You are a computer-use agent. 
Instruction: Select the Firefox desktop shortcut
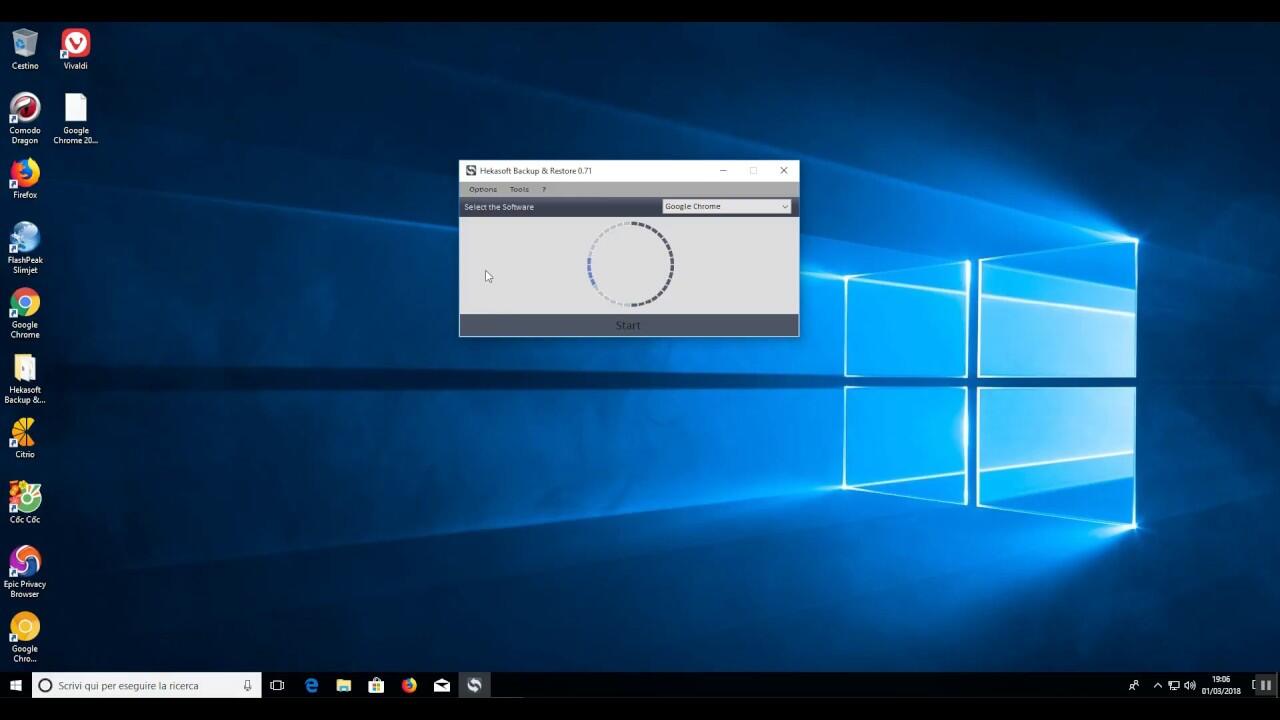[x=25, y=179]
